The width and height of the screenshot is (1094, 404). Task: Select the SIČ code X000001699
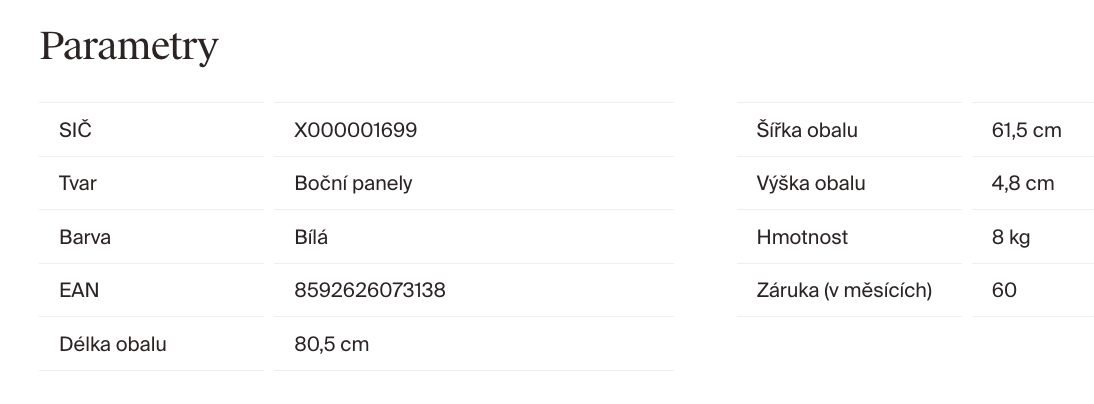[355, 130]
